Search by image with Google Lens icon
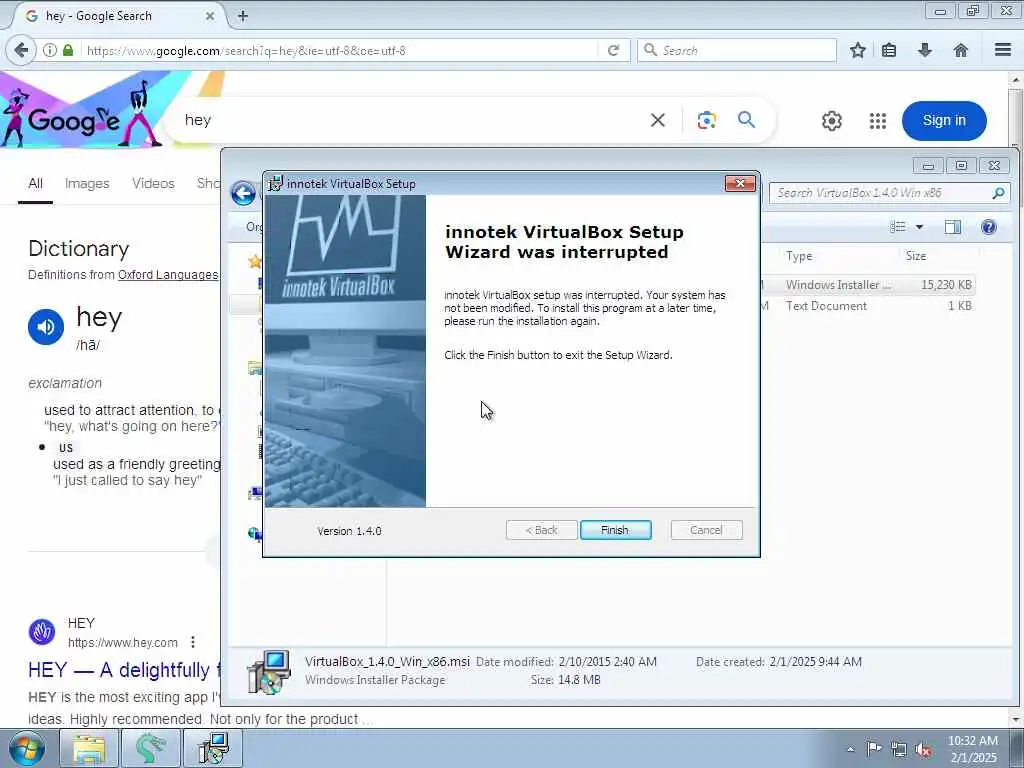 tap(707, 120)
